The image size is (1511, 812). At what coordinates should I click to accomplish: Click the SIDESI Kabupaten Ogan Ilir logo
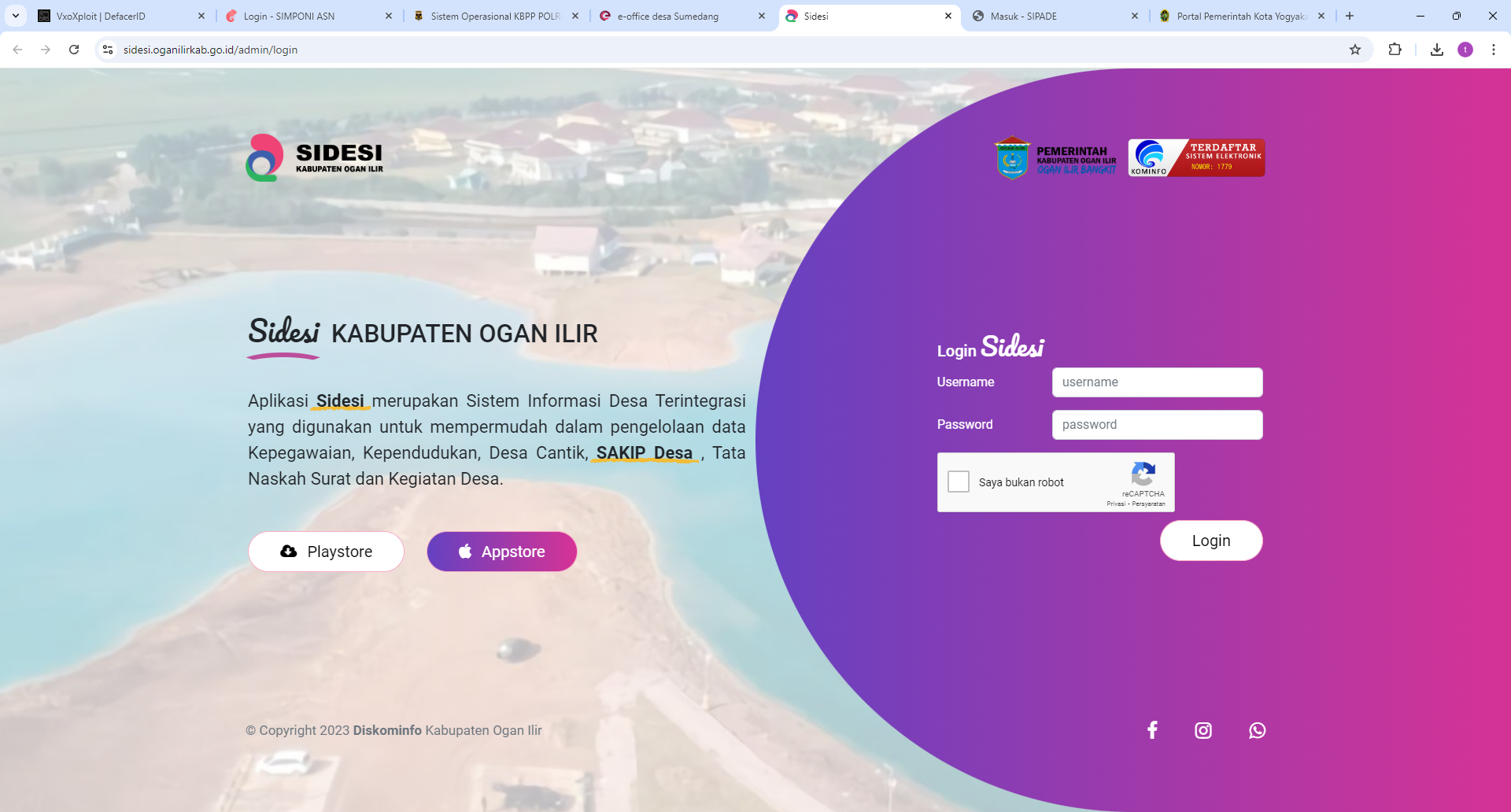tap(315, 157)
